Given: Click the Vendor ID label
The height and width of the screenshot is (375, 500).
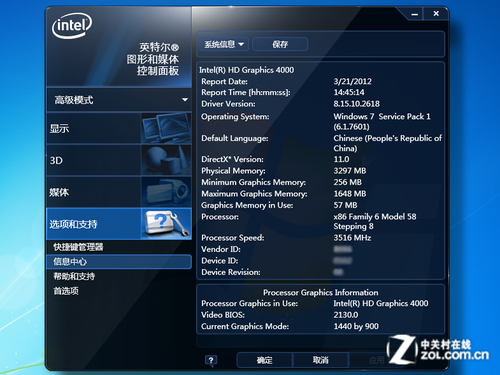Looking at the screenshot, I should tap(221, 249).
